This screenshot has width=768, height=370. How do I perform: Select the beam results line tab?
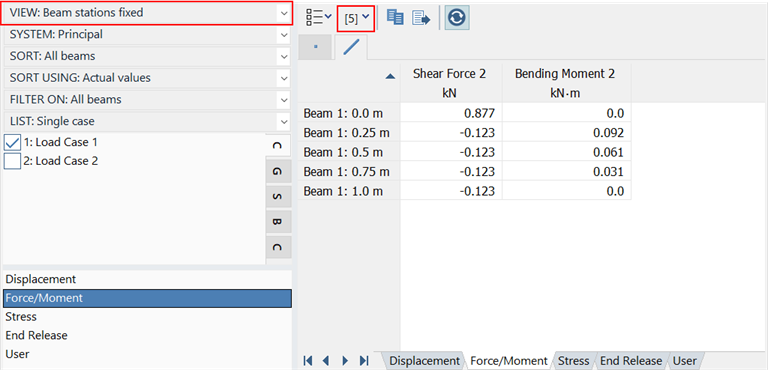point(351,48)
